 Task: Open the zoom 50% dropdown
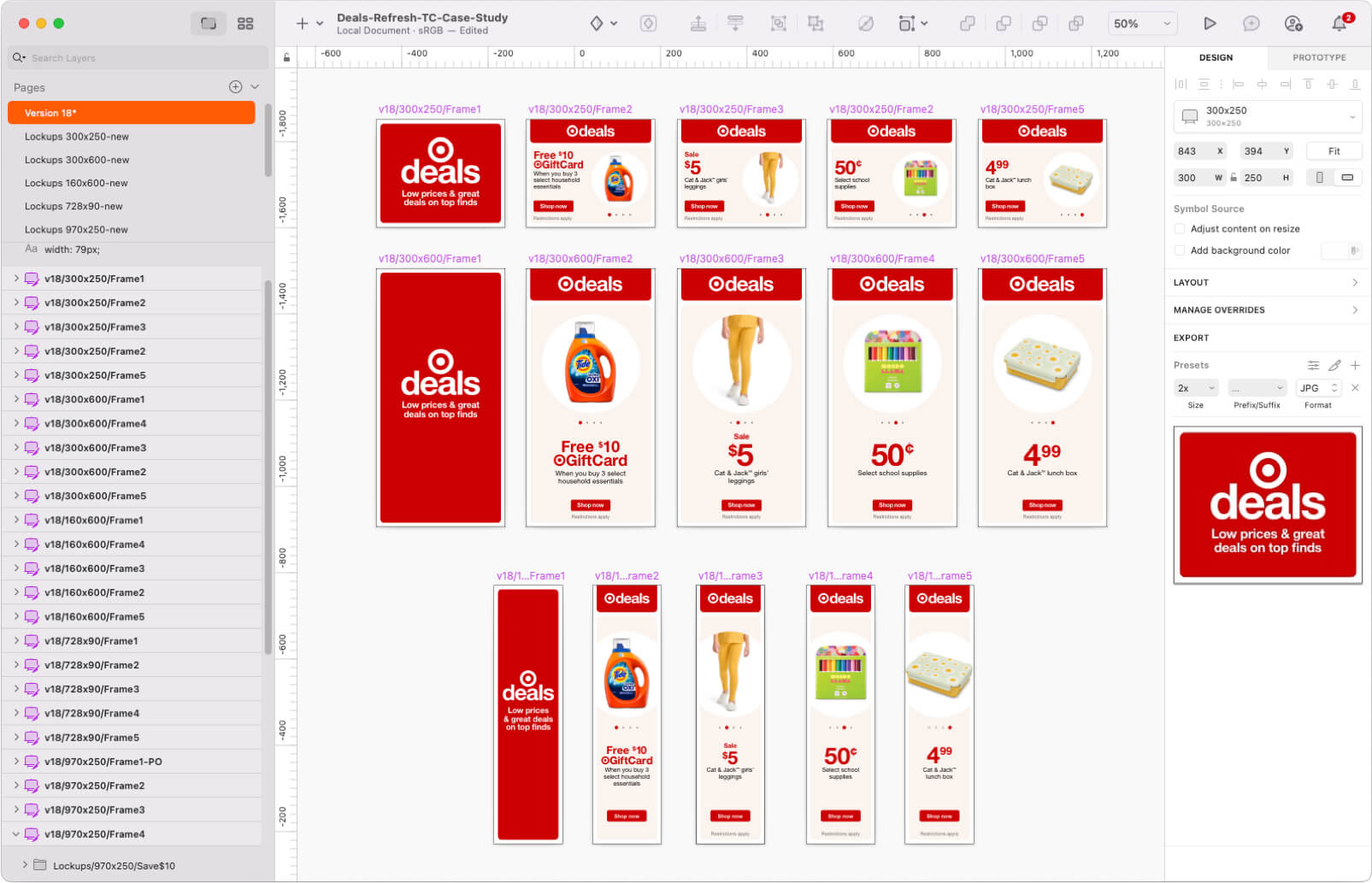coord(1142,24)
